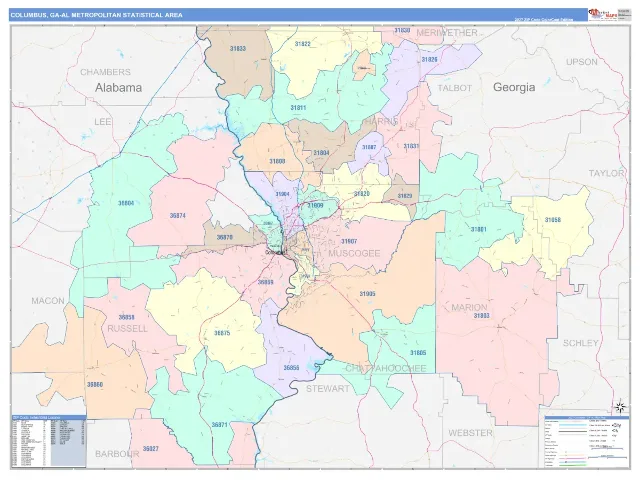The width and height of the screenshot is (640, 480).
Task: Click the 'HARRIS' county label
Action: point(380,121)
